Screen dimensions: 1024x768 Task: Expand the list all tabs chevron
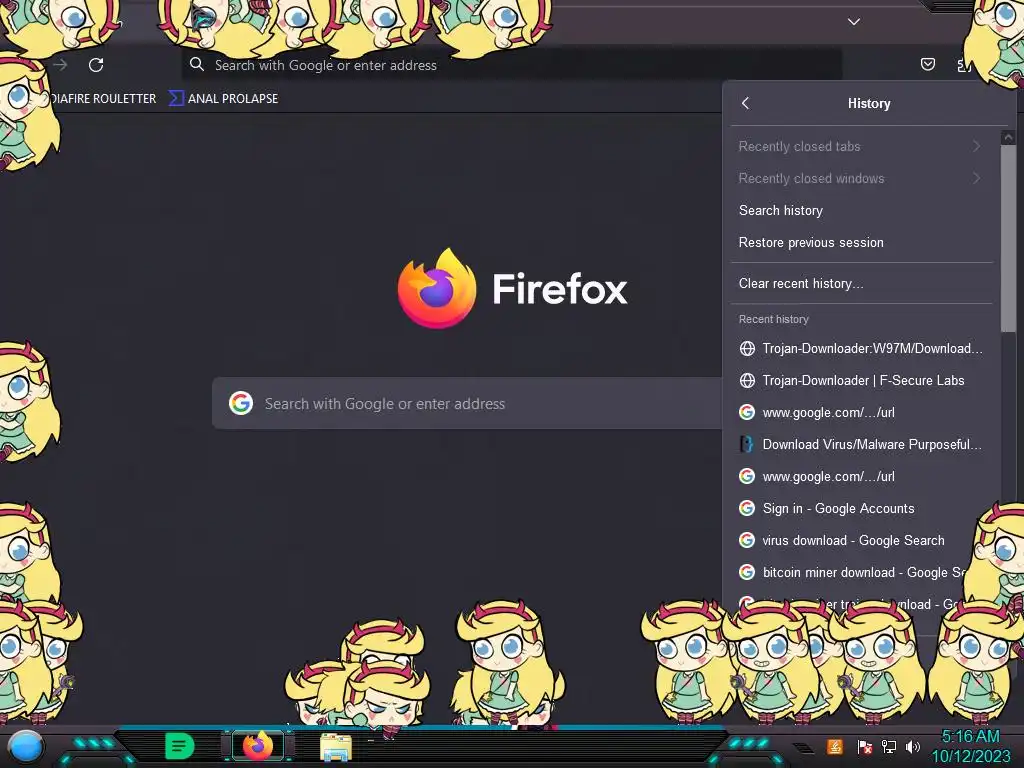coord(854,22)
